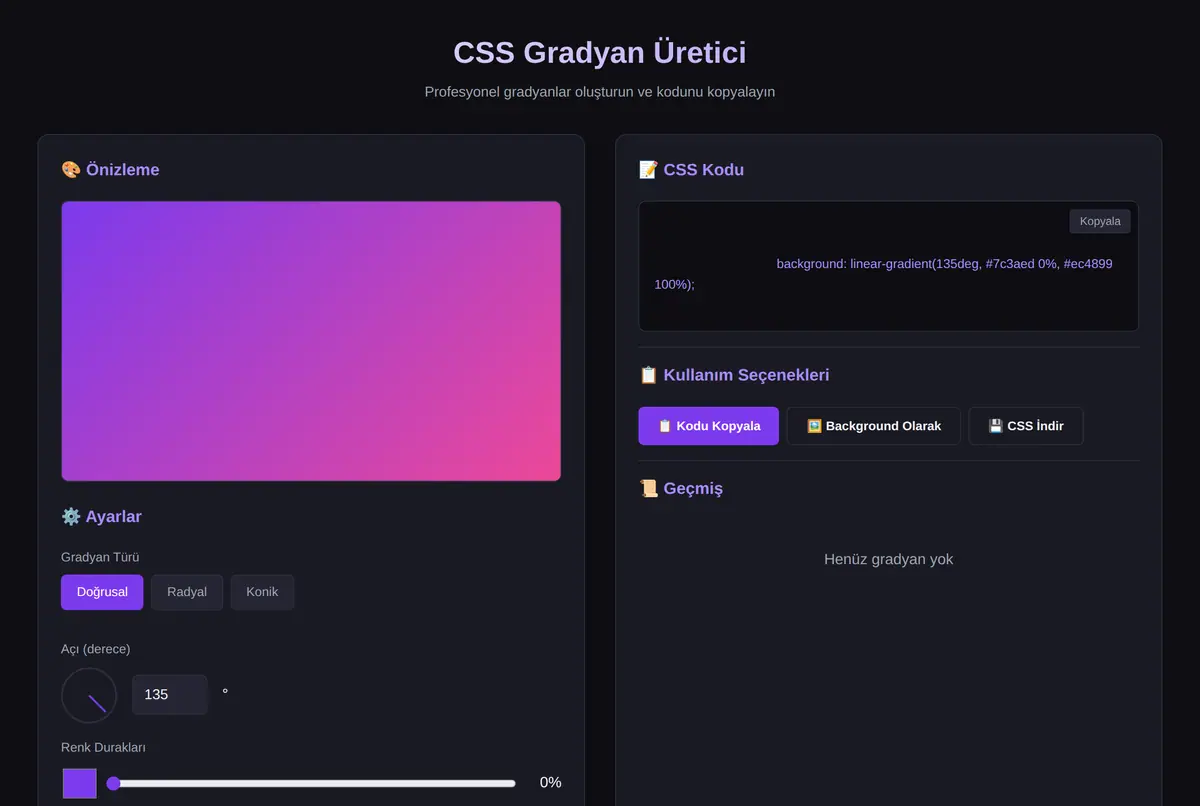
Task: Open the purple color stop swatch
Action: (80, 783)
